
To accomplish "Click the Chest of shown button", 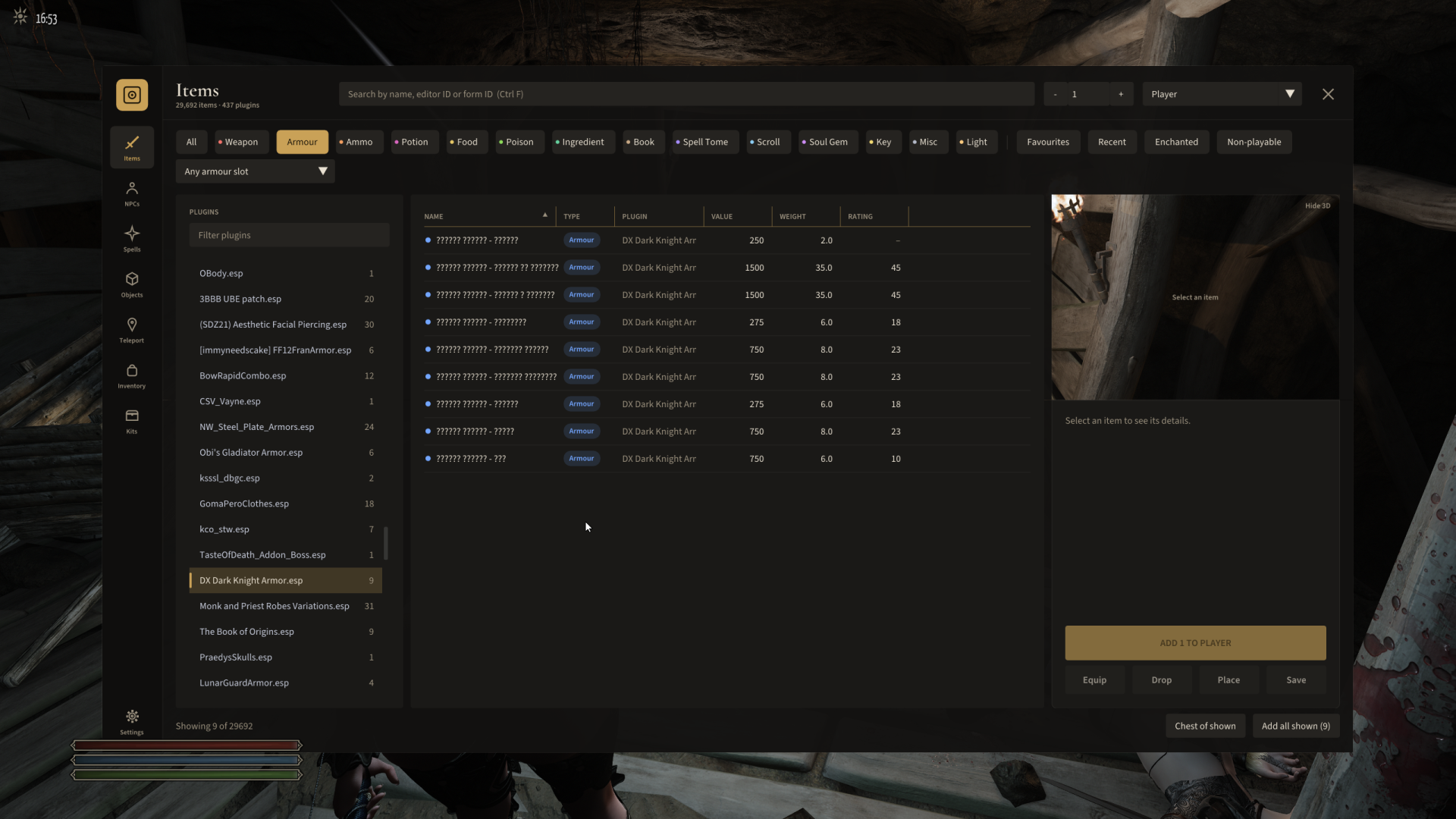I will click(x=1205, y=726).
